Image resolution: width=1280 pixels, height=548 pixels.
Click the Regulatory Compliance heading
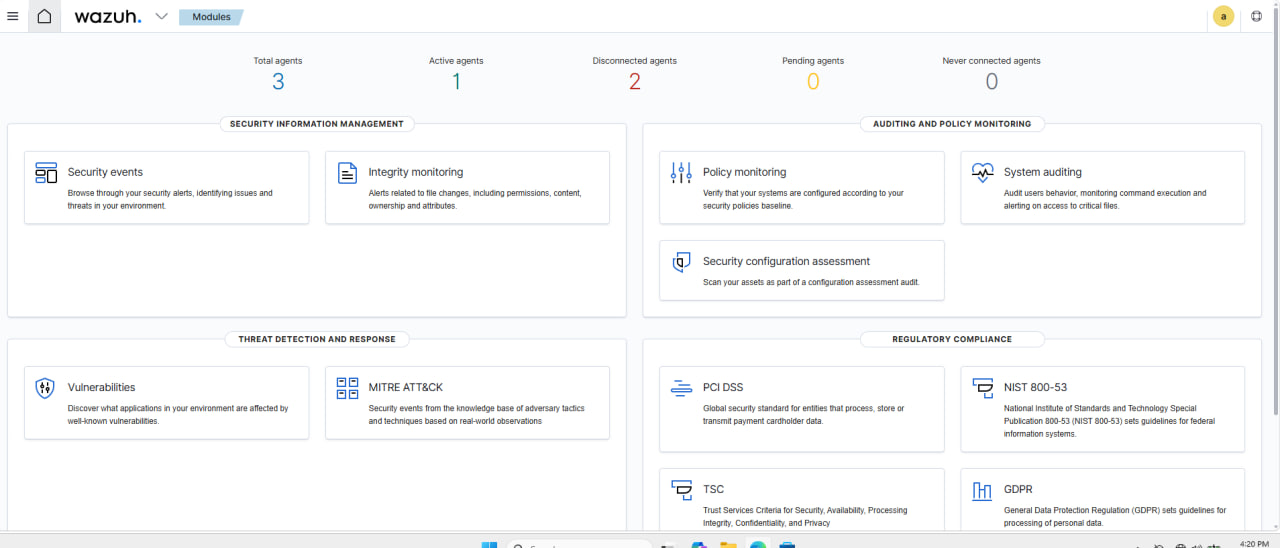point(952,339)
